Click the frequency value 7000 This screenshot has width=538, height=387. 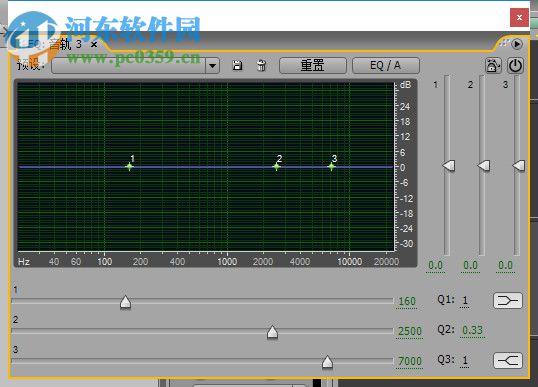[x=409, y=361]
